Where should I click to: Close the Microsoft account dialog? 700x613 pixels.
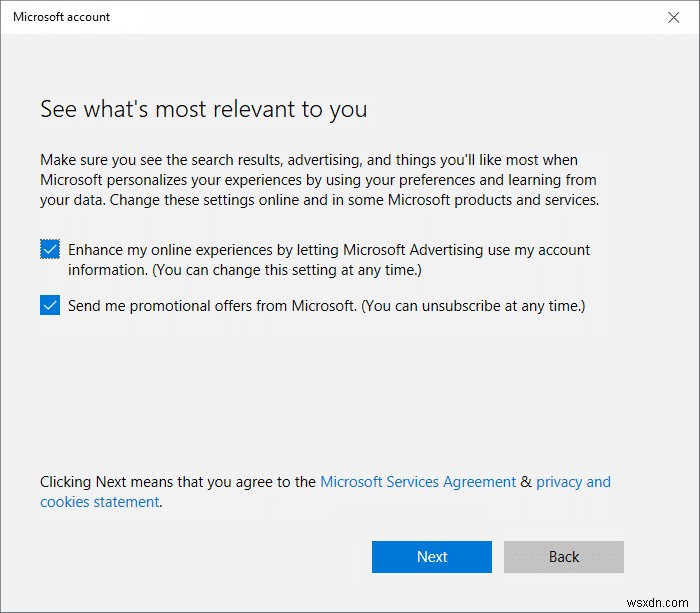(673, 17)
